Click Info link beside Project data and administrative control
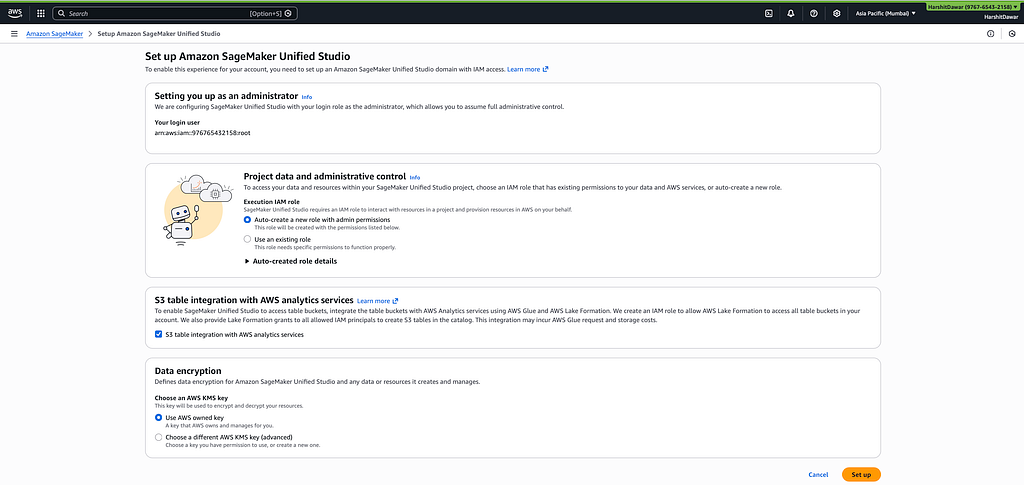The height and width of the screenshot is (485, 1024). click(415, 177)
